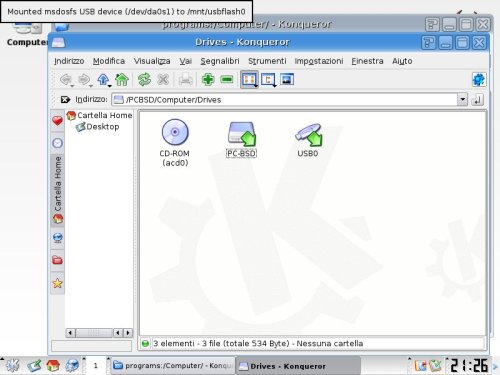Viewport: 500px width, 375px height.
Task: Open Root folder red sidebar tab
Action: (58, 260)
